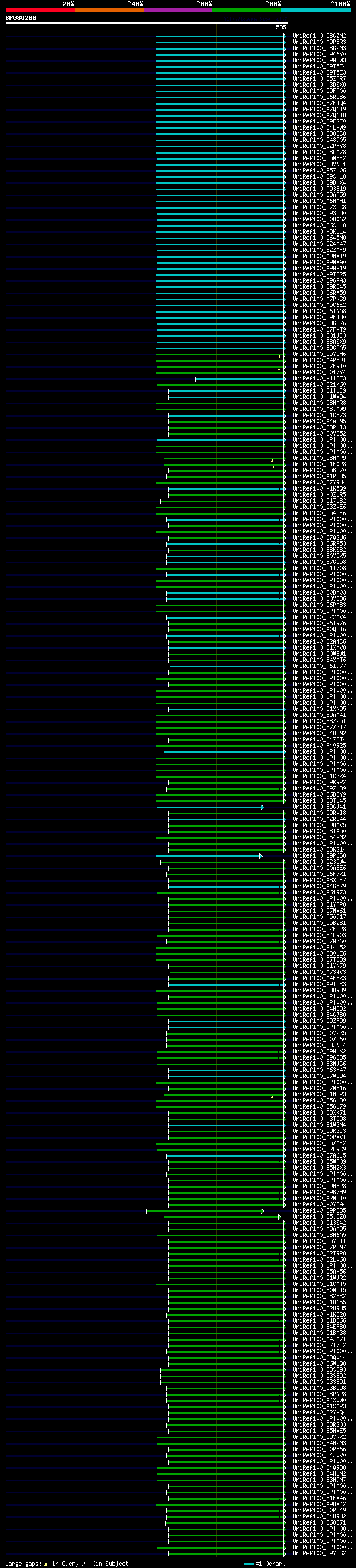Click the 535 query end position label
The width and height of the screenshot is (356, 1568).
click(280, 27)
